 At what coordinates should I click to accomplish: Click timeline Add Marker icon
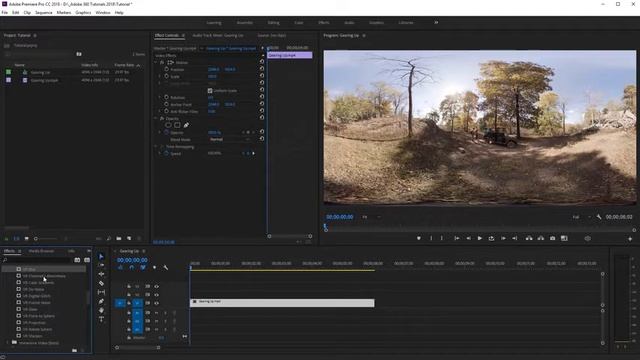click(x=154, y=268)
